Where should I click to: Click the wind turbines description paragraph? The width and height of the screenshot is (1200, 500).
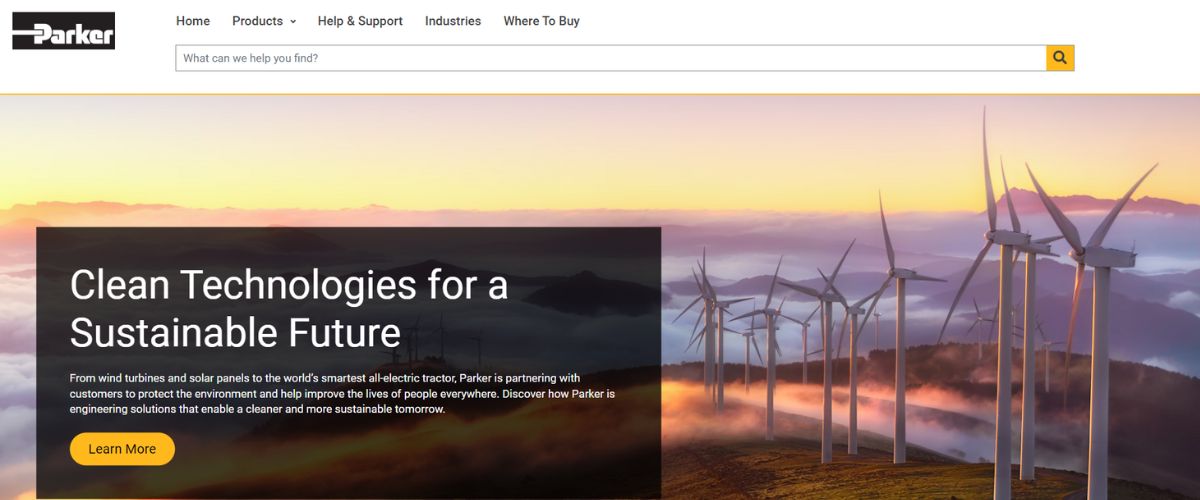(342, 393)
